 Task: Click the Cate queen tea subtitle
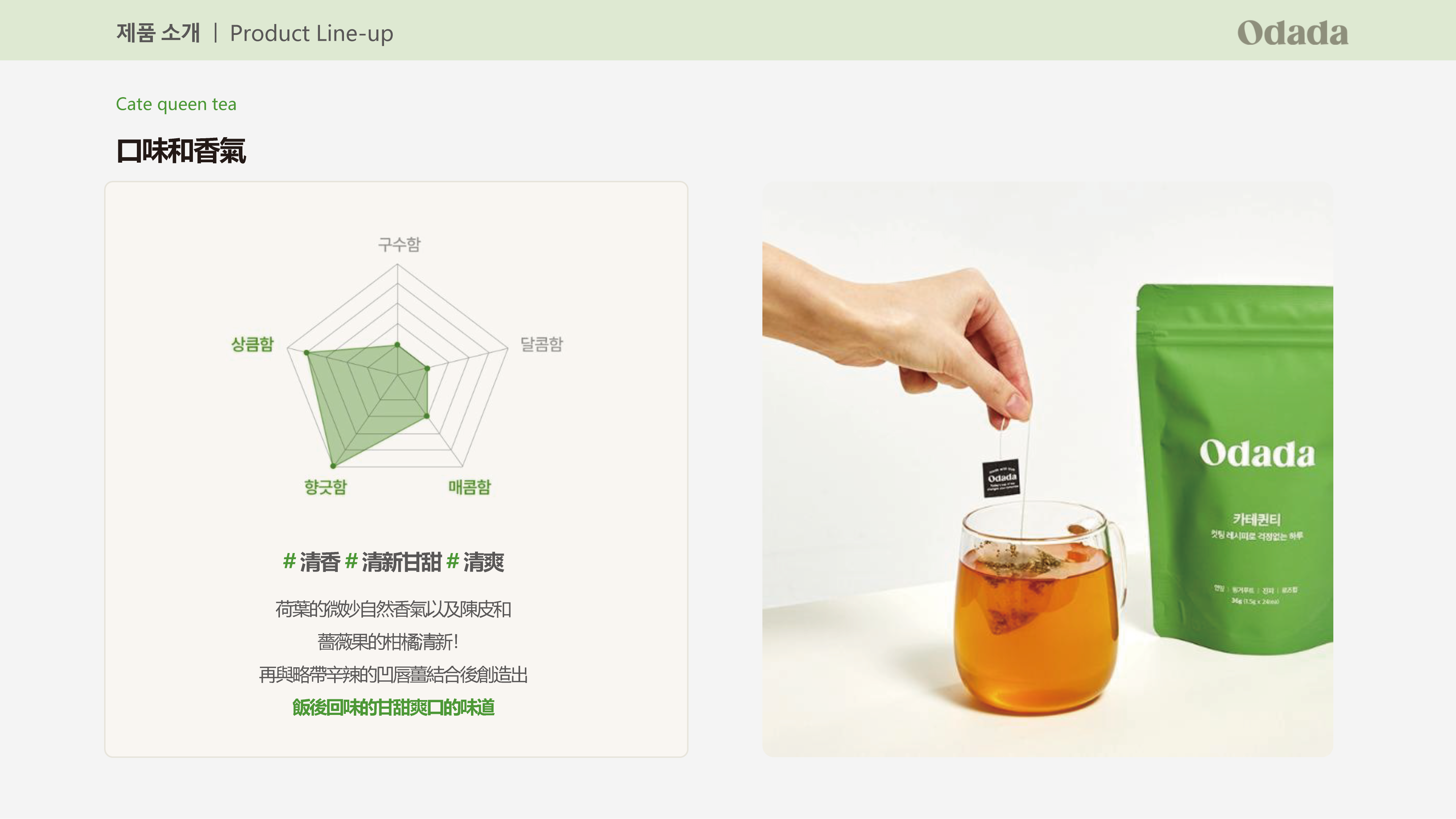176,104
